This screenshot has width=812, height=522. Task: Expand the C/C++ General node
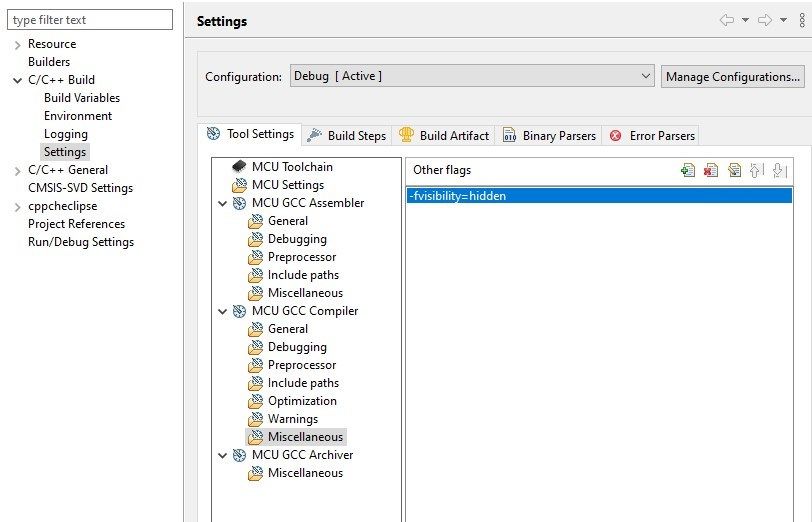[18, 170]
